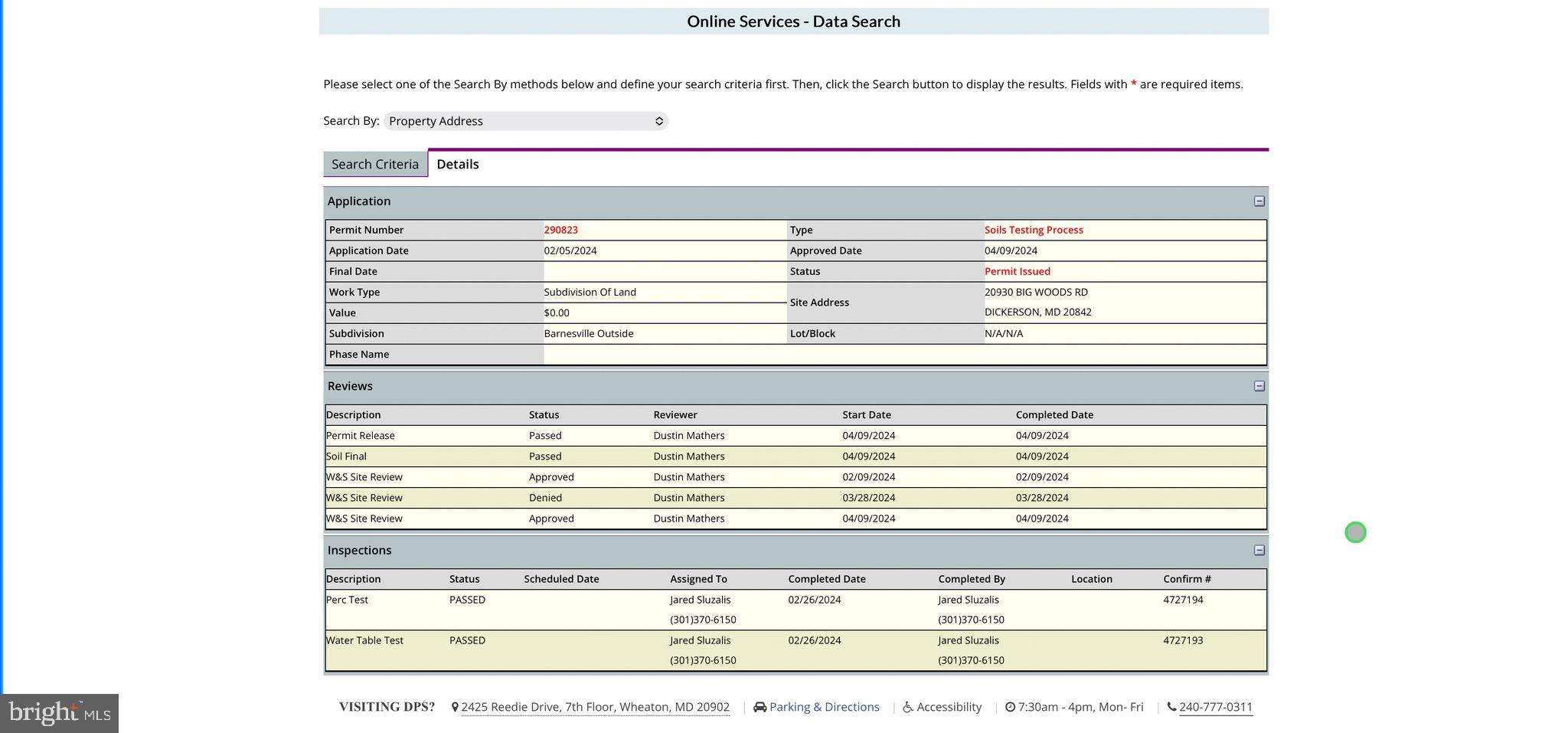Switch to the Search Criteria tab
The height and width of the screenshot is (733, 1568).
pos(375,165)
